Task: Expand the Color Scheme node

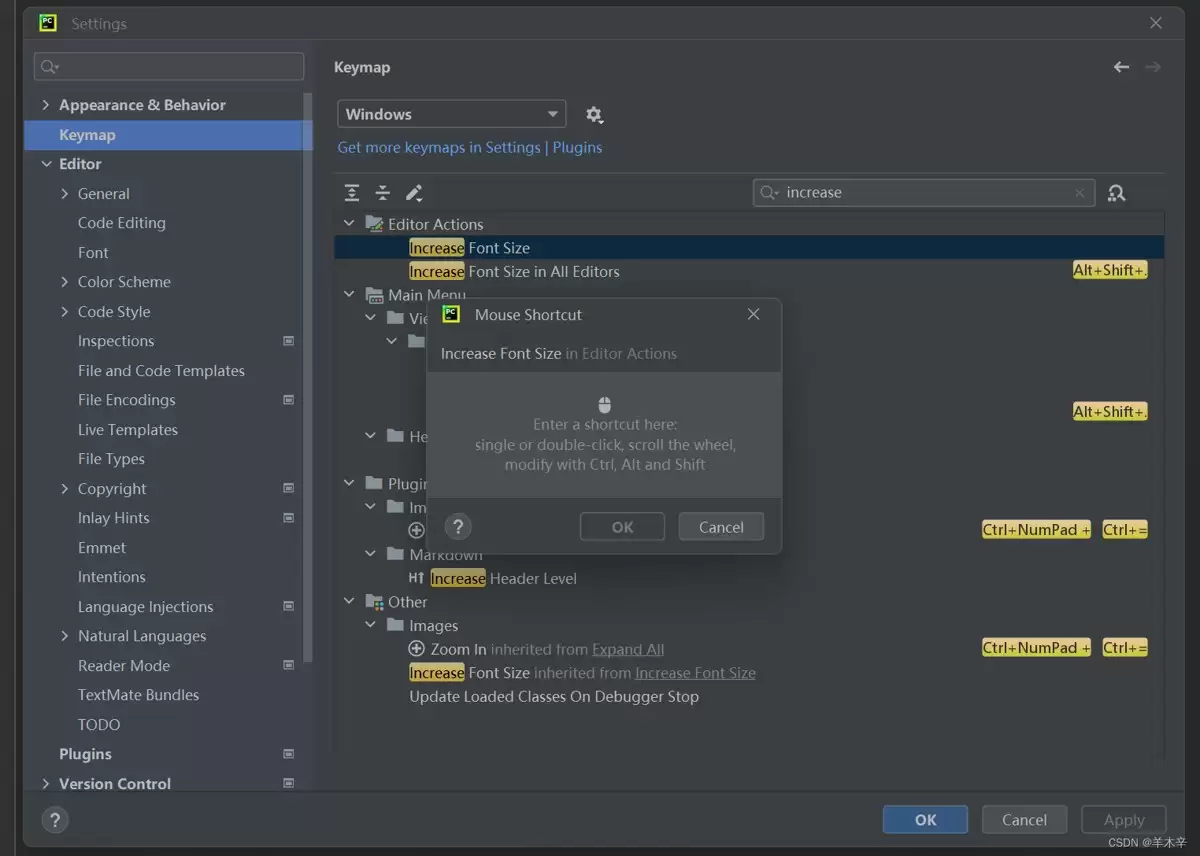Action: pos(65,282)
